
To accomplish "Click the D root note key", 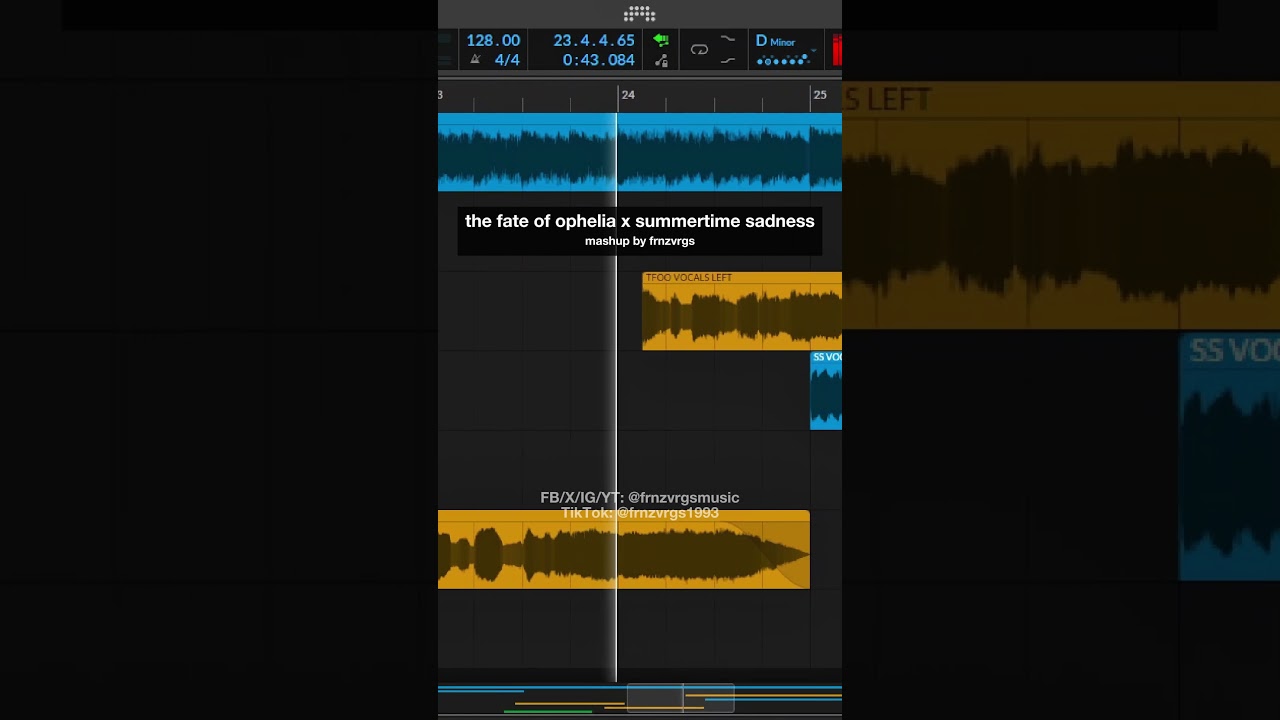I will [x=761, y=41].
